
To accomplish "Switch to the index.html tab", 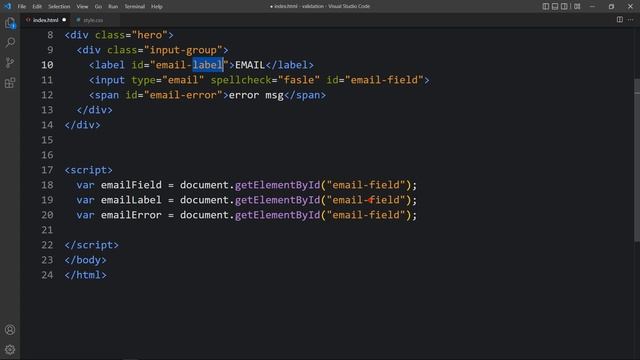I will 45,20.
